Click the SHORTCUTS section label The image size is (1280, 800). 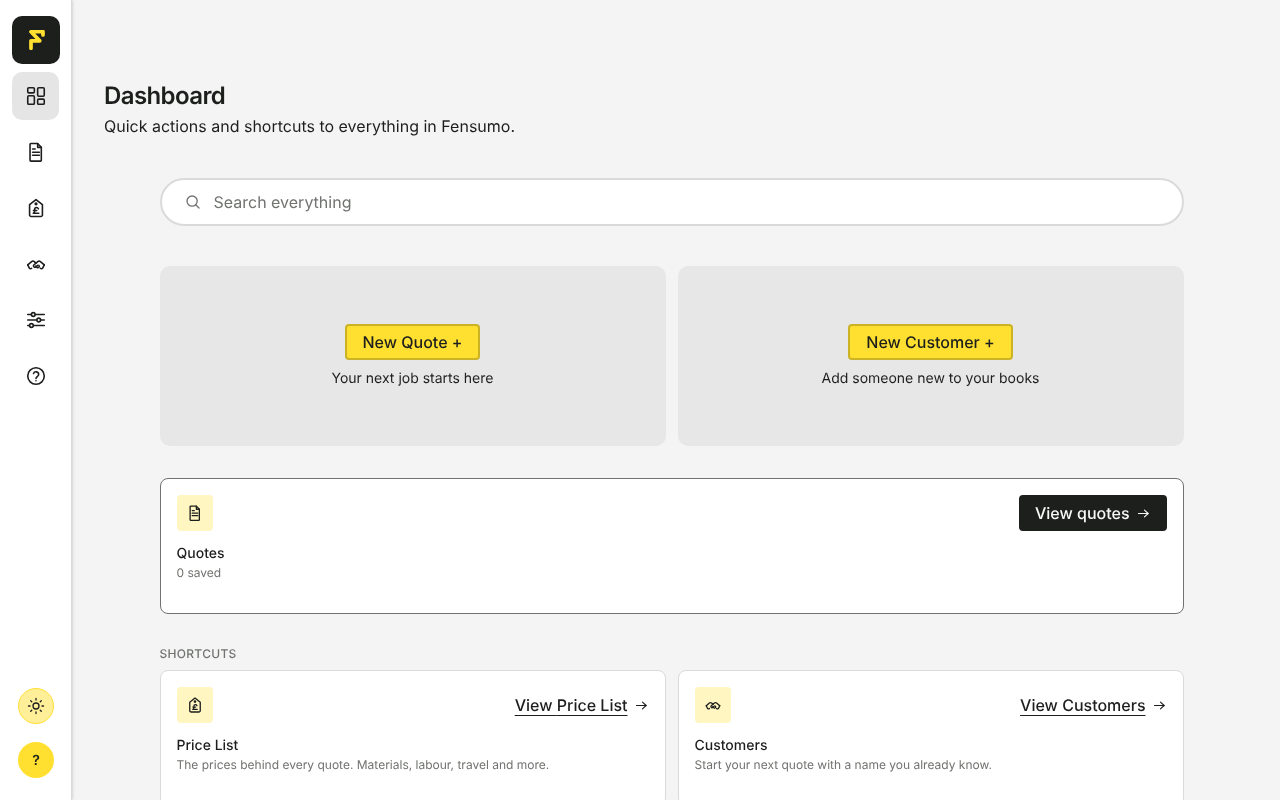click(x=198, y=654)
